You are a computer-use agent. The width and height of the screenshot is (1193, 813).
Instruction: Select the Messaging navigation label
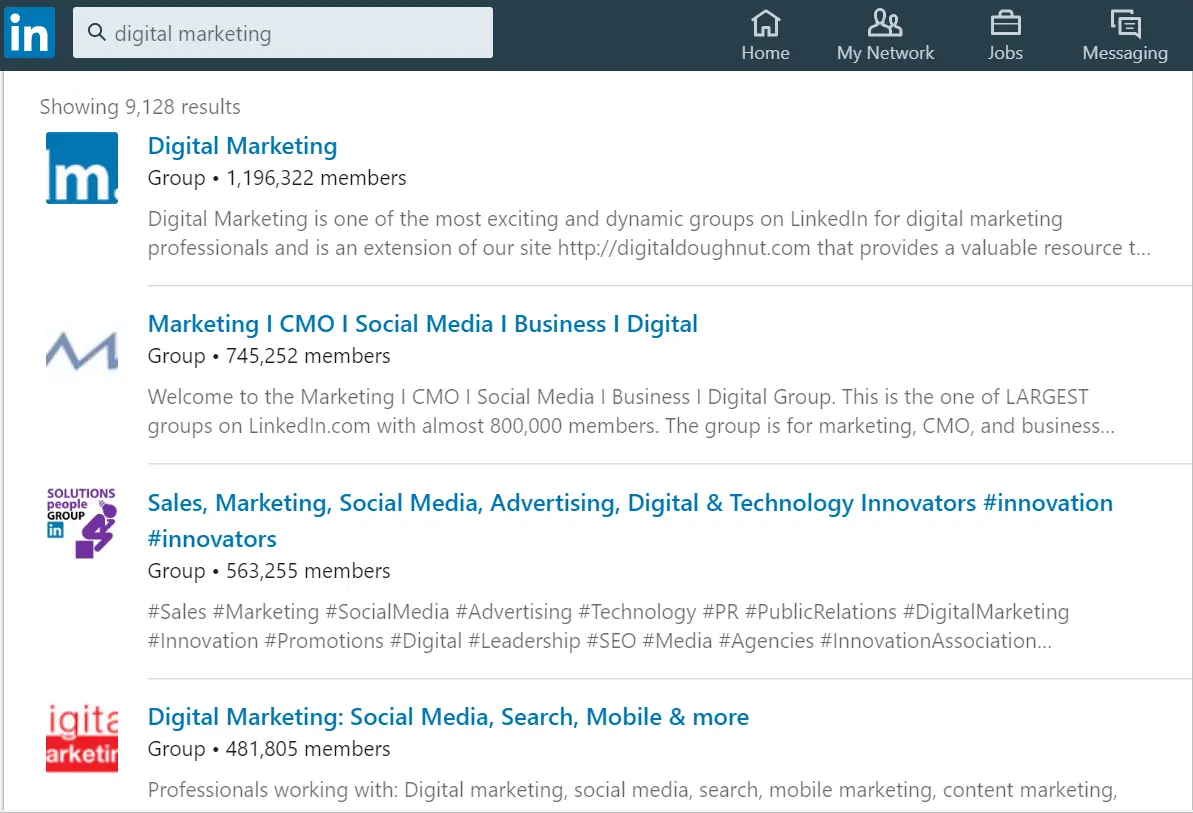[1125, 53]
